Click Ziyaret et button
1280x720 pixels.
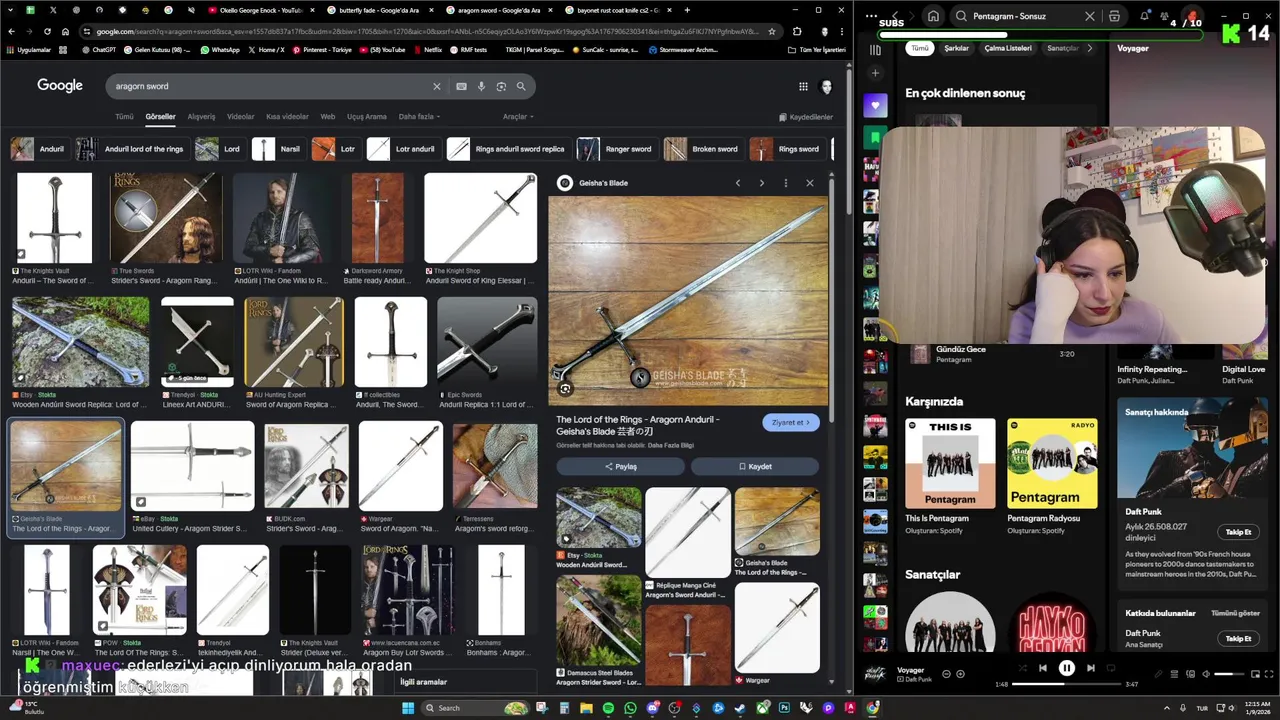pos(791,423)
